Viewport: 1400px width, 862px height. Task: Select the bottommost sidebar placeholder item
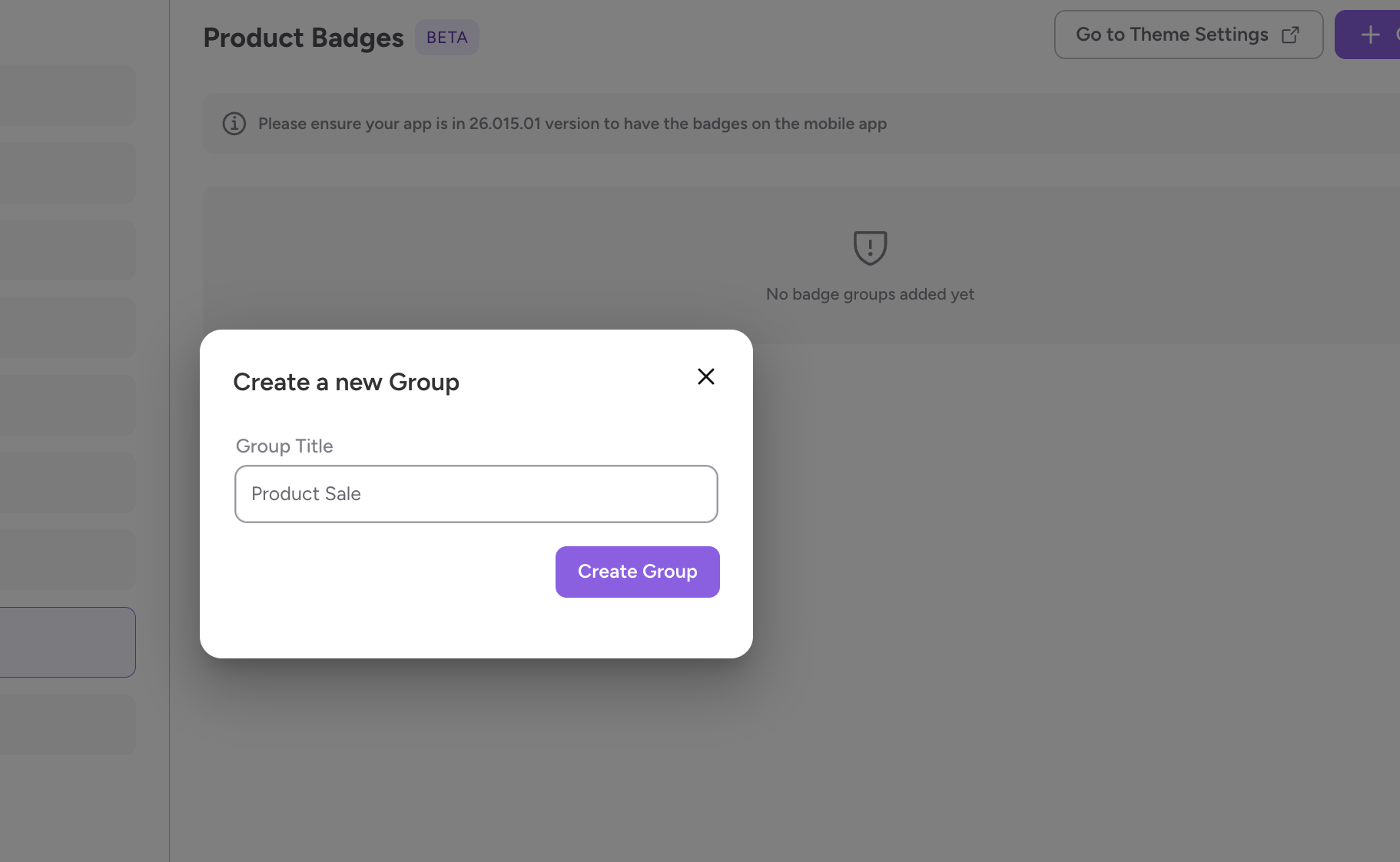coord(68,724)
